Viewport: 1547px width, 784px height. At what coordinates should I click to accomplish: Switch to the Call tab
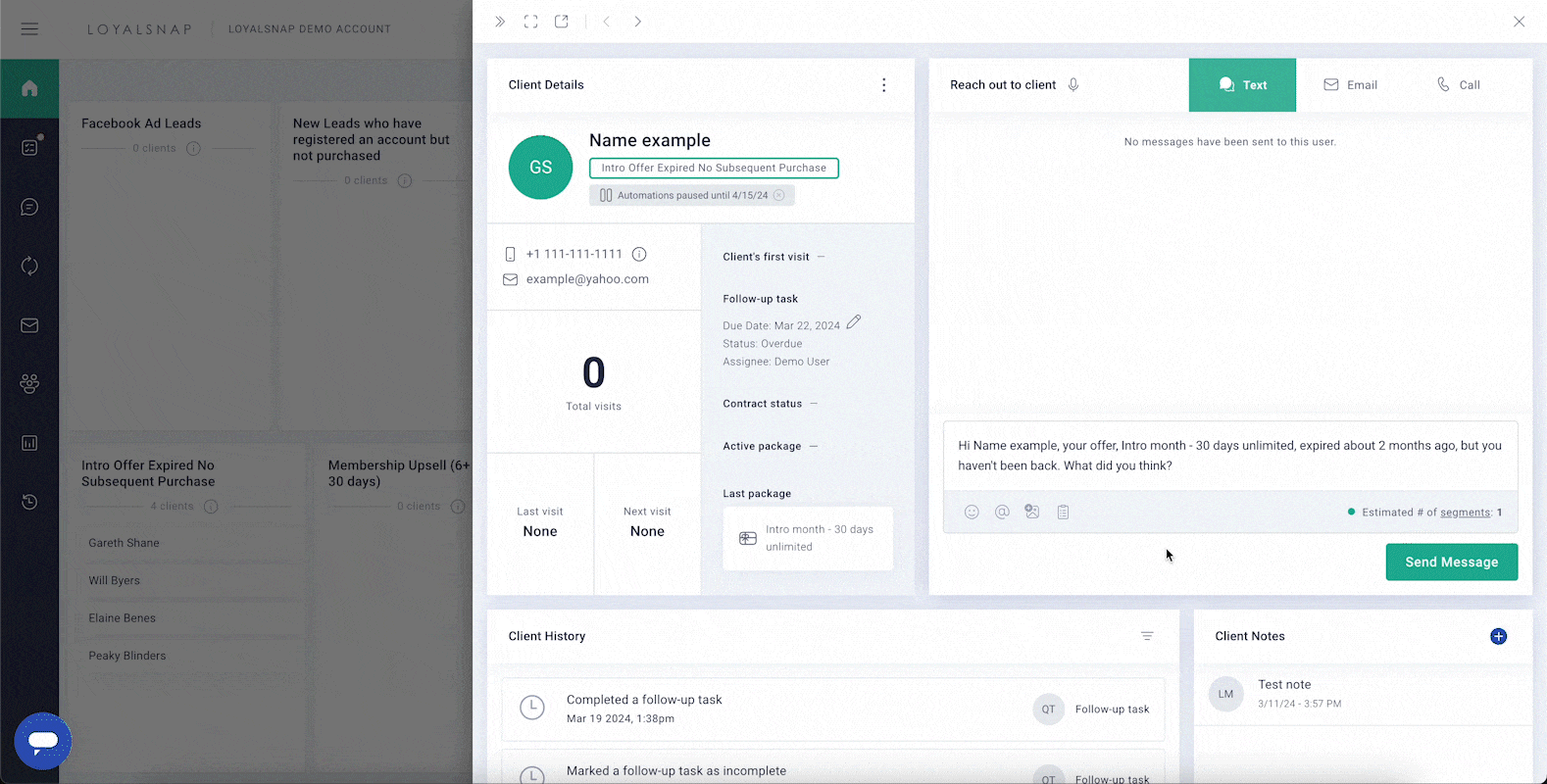tap(1459, 85)
